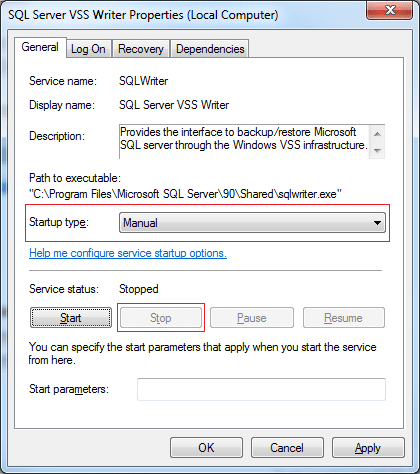Viewport: 420px width, 474px height.
Task: Follow 'Help me configure service startup options' link
Action: click(x=128, y=253)
